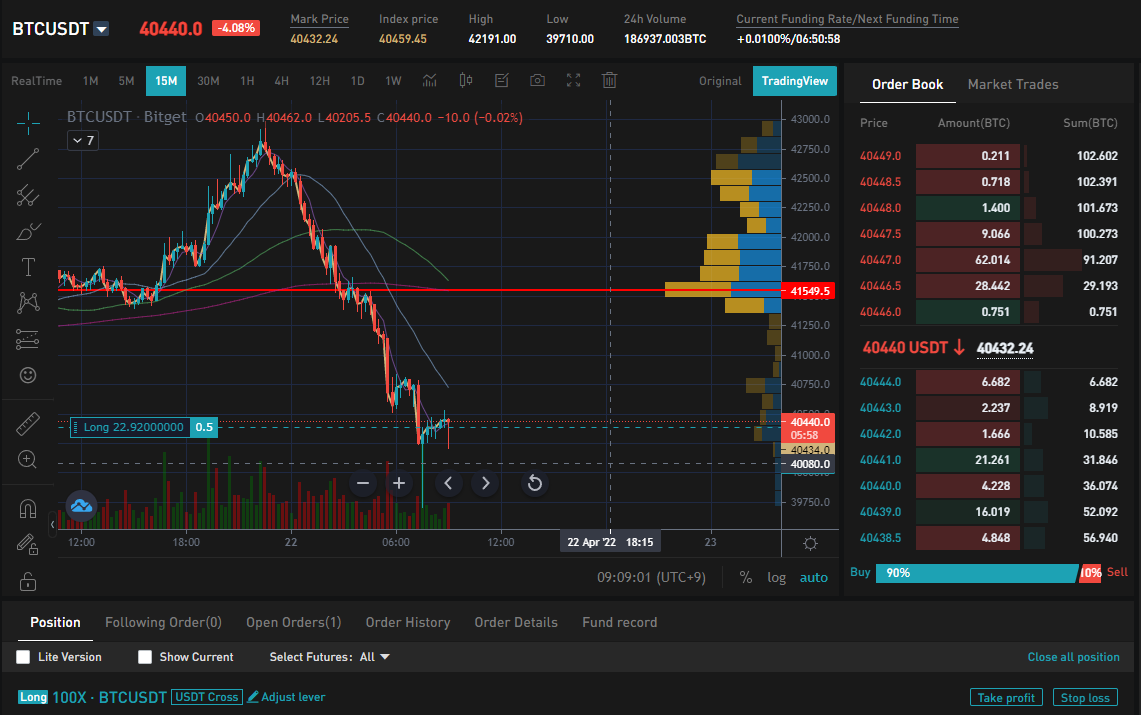This screenshot has width=1141, height=715.
Task: Open candlestick chart style selector
Action: (x=466, y=81)
